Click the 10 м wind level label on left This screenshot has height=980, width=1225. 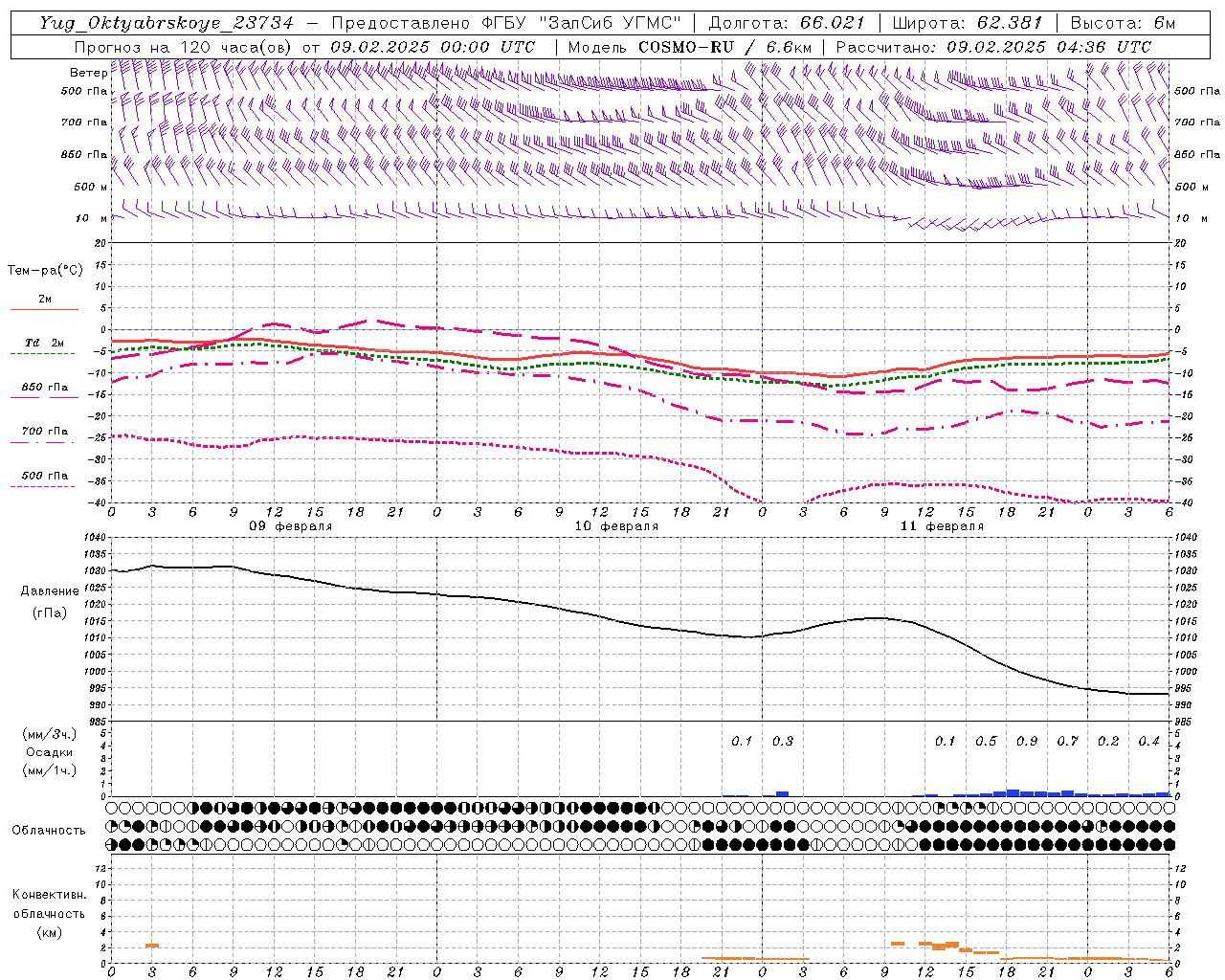pyautogui.click(x=91, y=218)
